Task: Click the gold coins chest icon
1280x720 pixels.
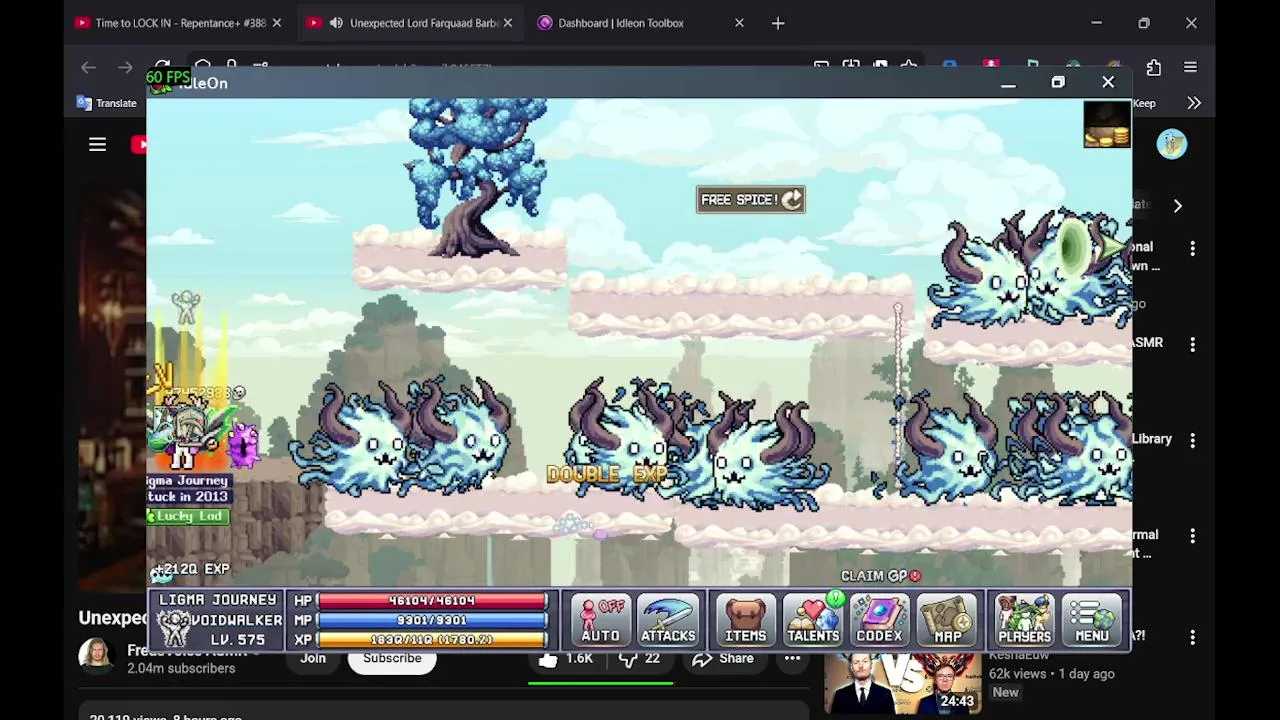Action: [1107, 124]
